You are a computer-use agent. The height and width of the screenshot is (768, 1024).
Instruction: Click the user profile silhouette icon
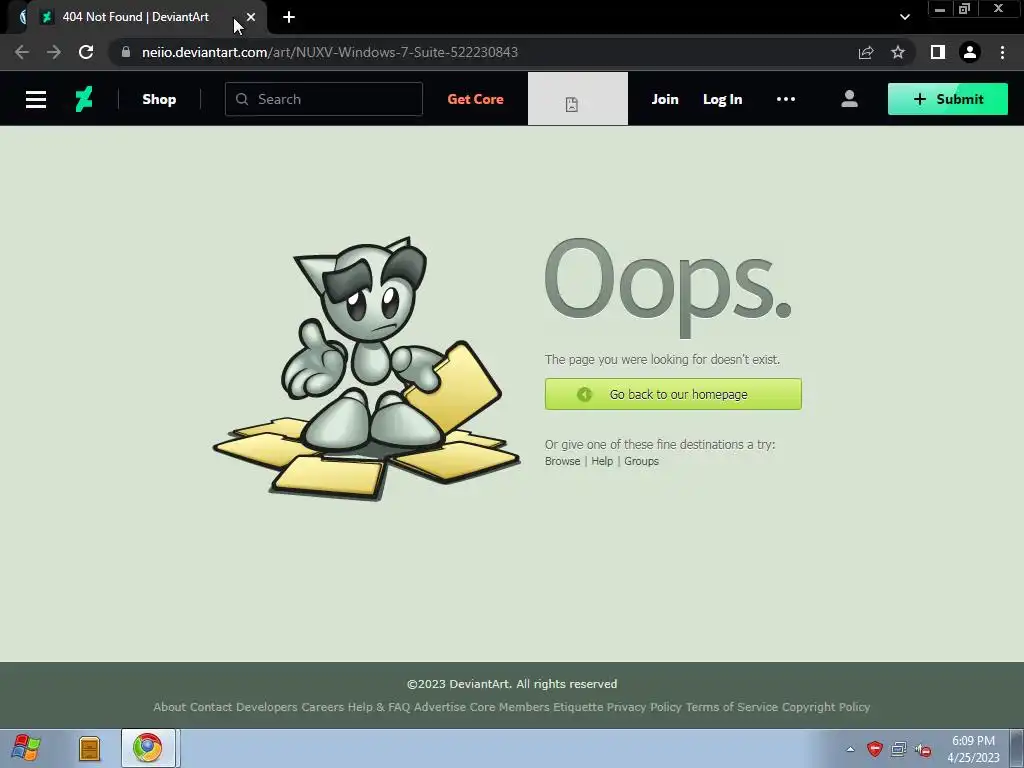pyautogui.click(x=849, y=99)
